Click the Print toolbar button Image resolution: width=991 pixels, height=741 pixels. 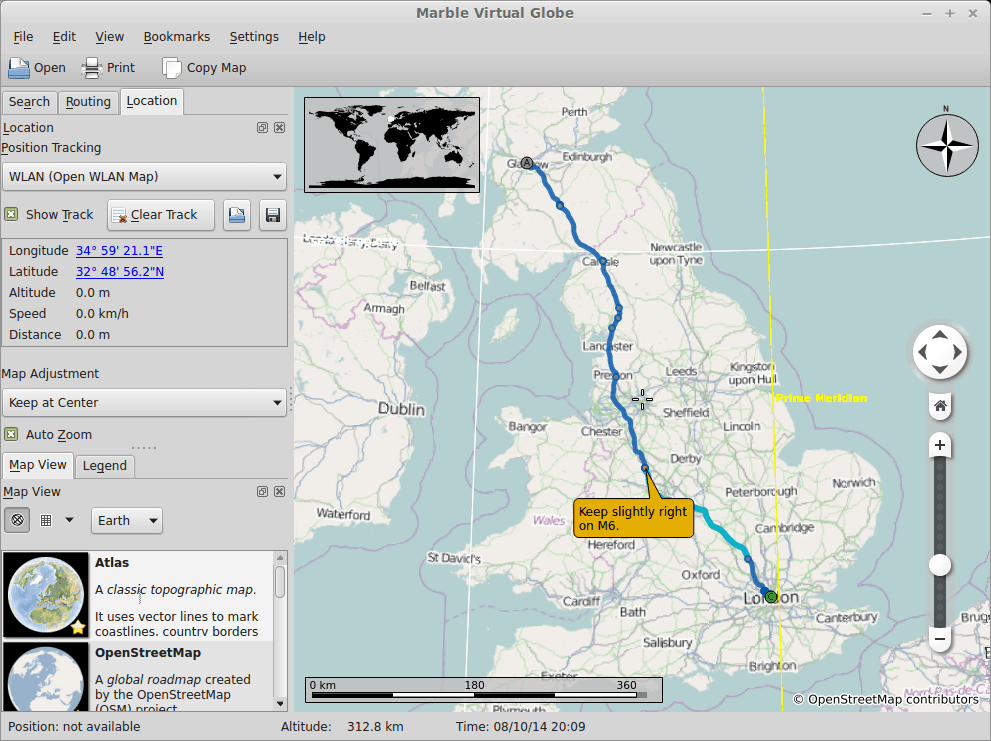click(108, 68)
